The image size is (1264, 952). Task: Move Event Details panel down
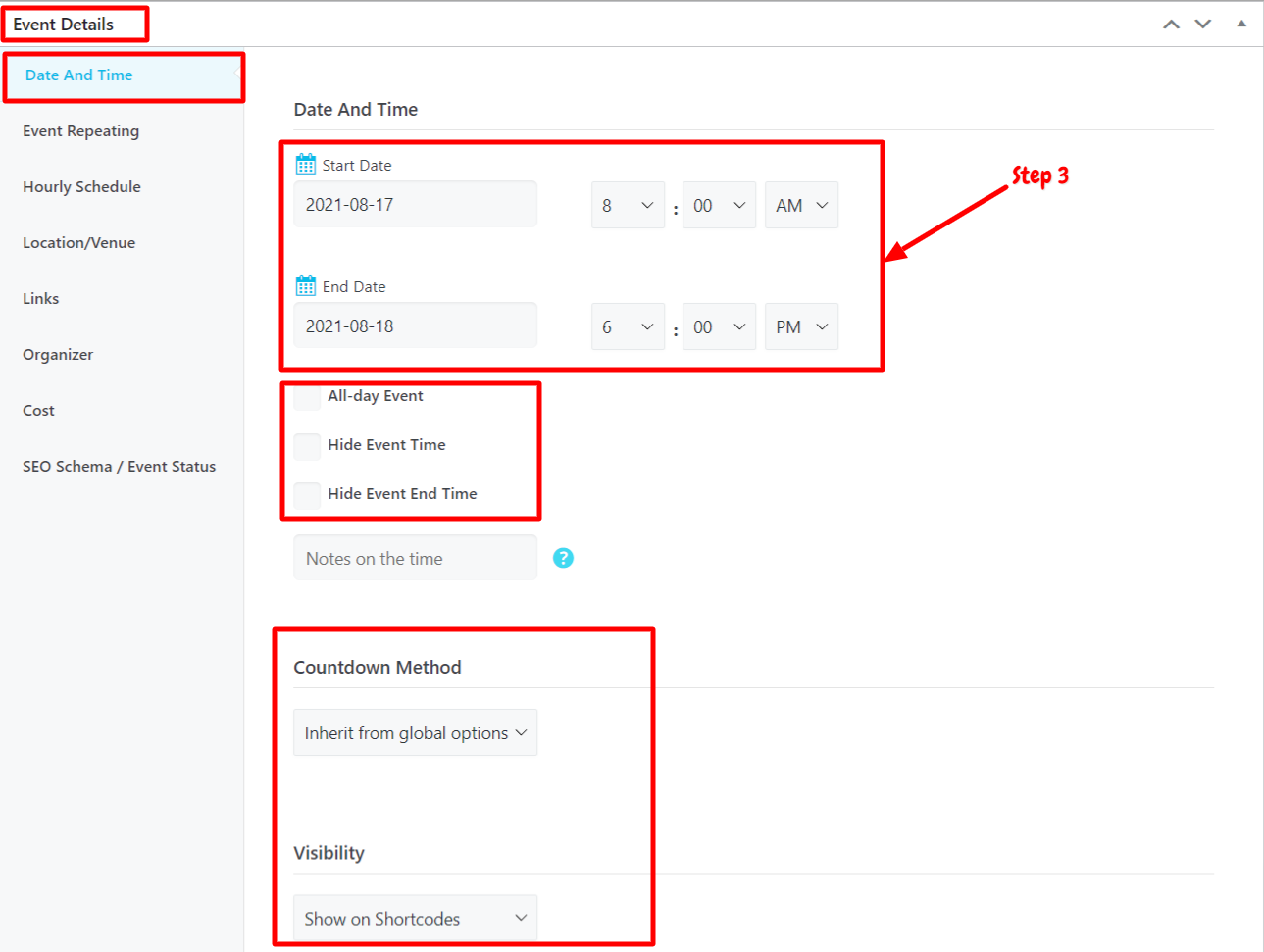pyautogui.click(x=1203, y=25)
